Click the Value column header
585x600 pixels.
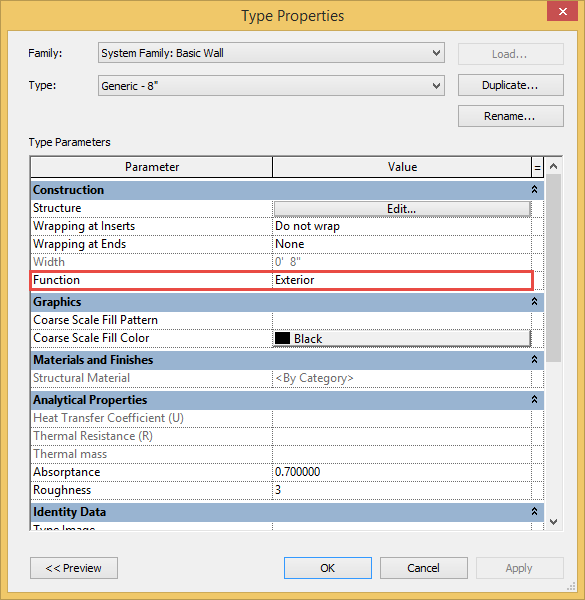pyautogui.click(x=402, y=167)
